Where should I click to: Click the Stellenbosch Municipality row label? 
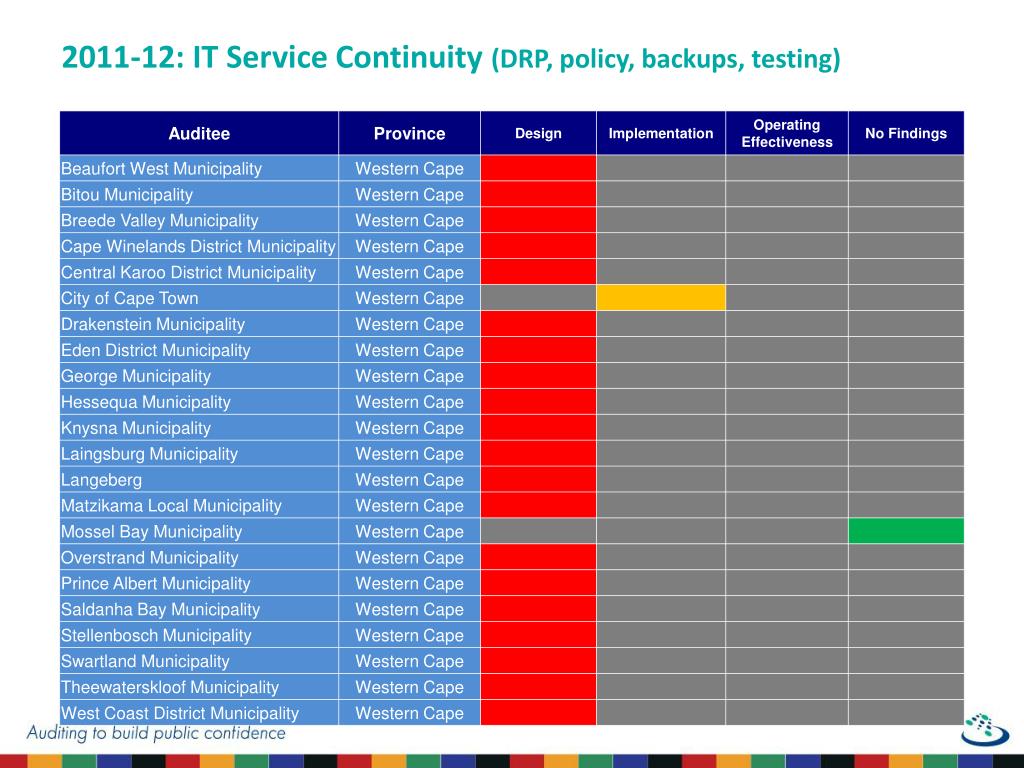pos(156,635)
